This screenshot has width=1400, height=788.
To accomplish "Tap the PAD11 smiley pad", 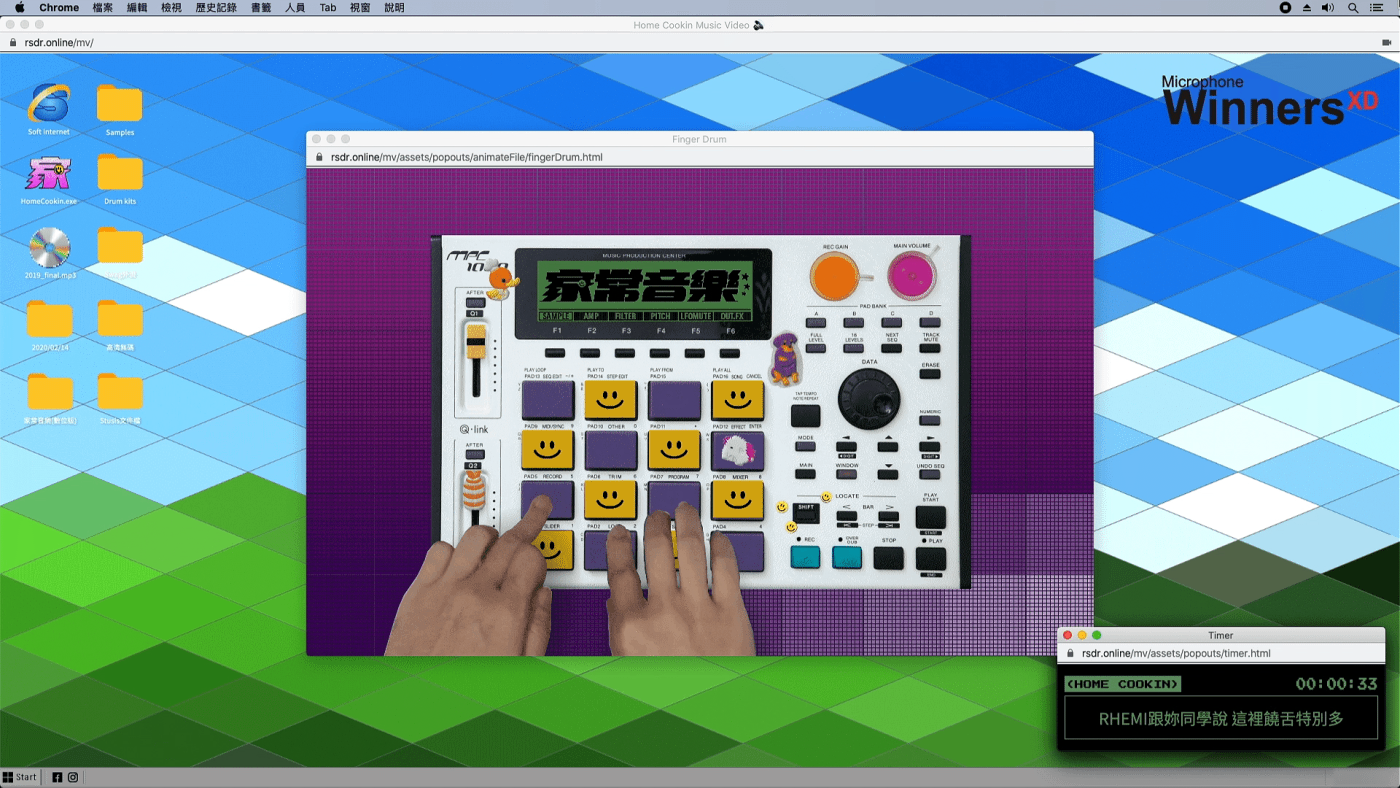I will [674, 450].
